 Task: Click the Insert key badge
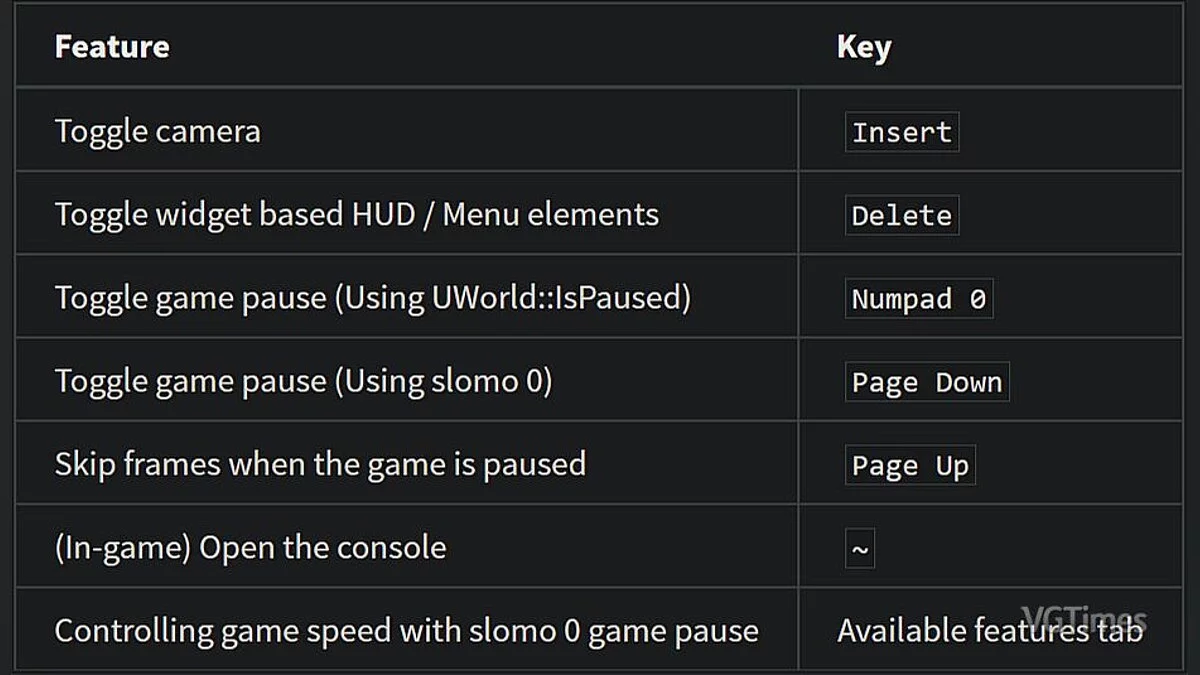[901, 132]
